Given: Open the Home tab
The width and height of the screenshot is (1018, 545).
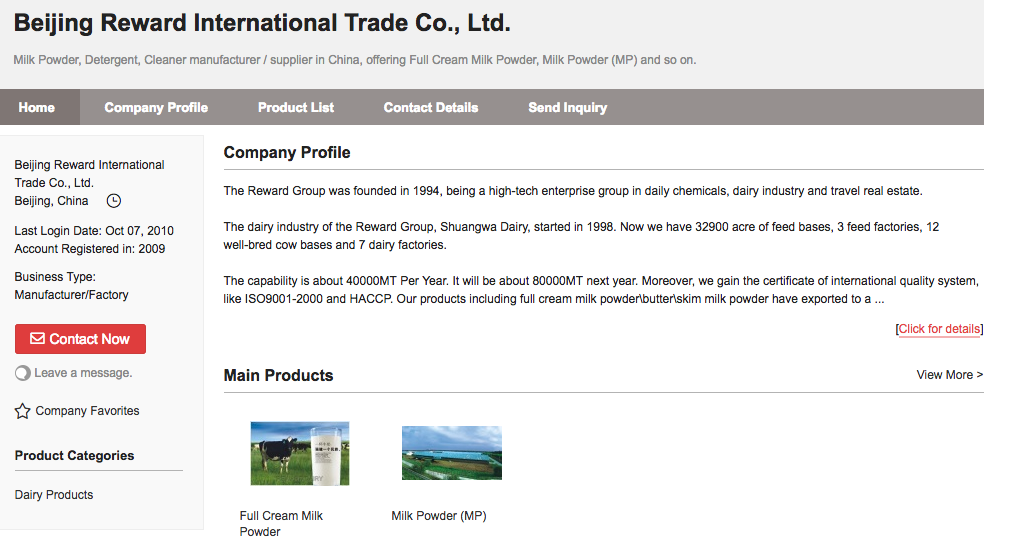Looking at the screenshot, I should point(37,107).
